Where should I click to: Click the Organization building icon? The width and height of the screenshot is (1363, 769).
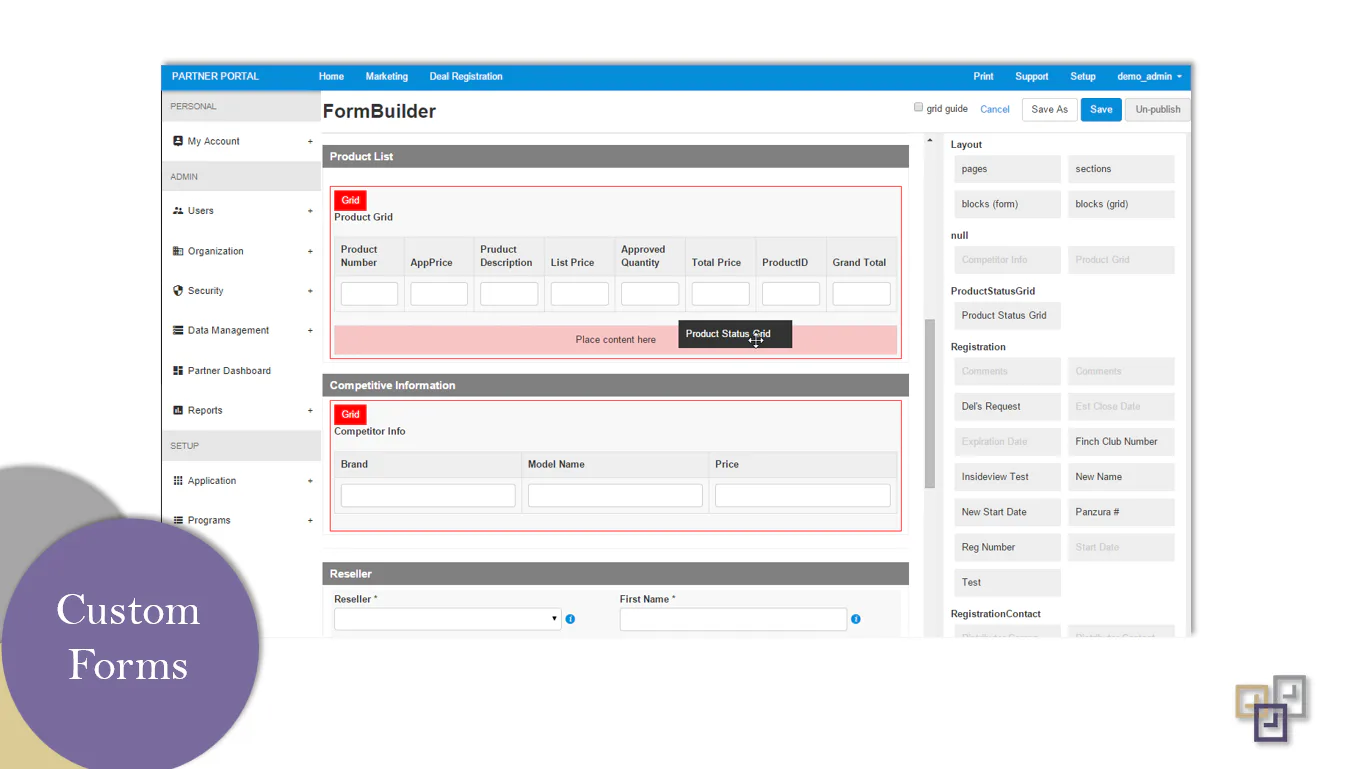click(178, 251)
